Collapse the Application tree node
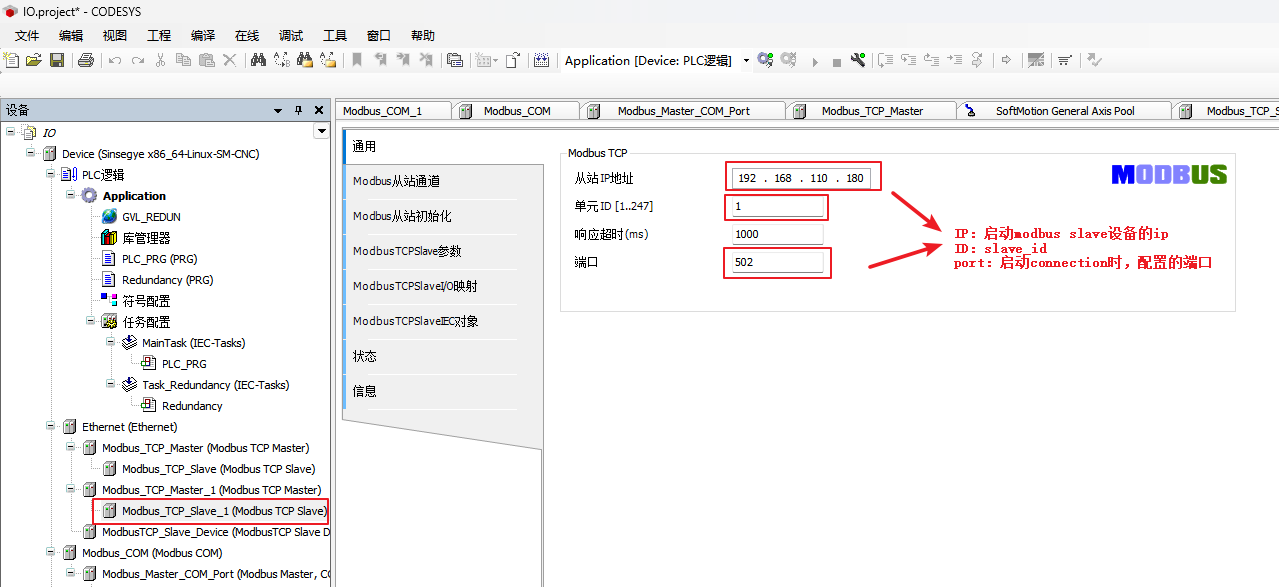The image size is (1279, 587). [71, 195]
